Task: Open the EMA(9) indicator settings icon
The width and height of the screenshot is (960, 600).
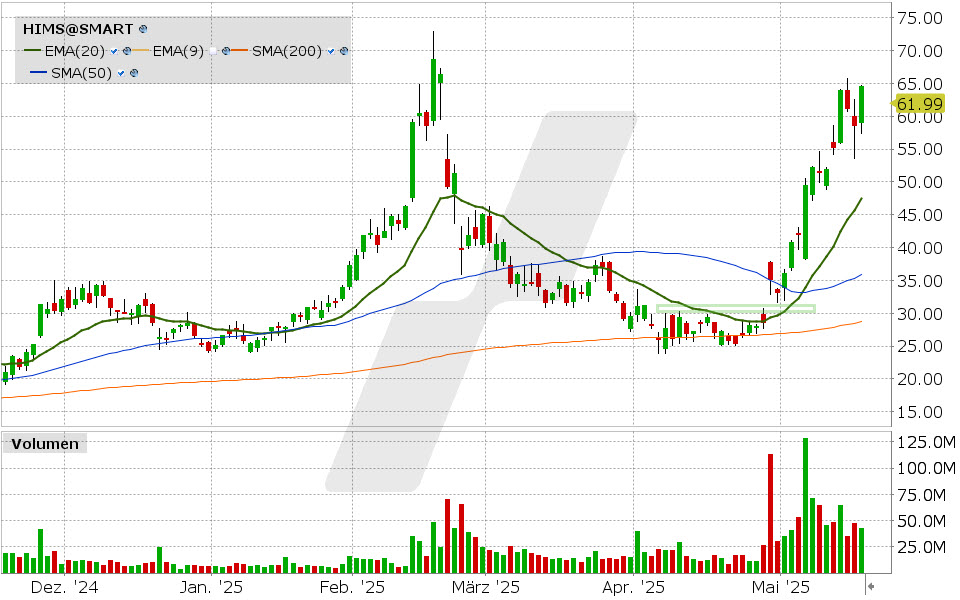Action: click(226, 51)
